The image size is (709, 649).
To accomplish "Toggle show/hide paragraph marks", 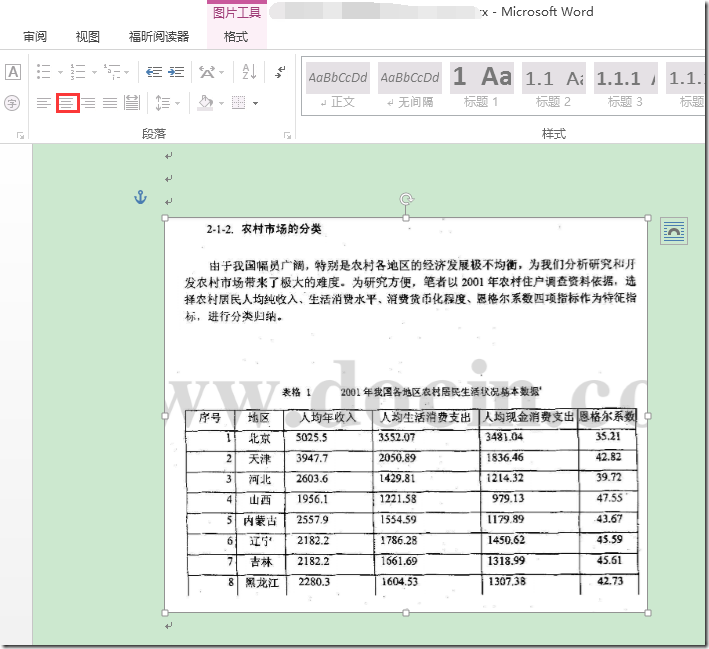I will [280, 71].
